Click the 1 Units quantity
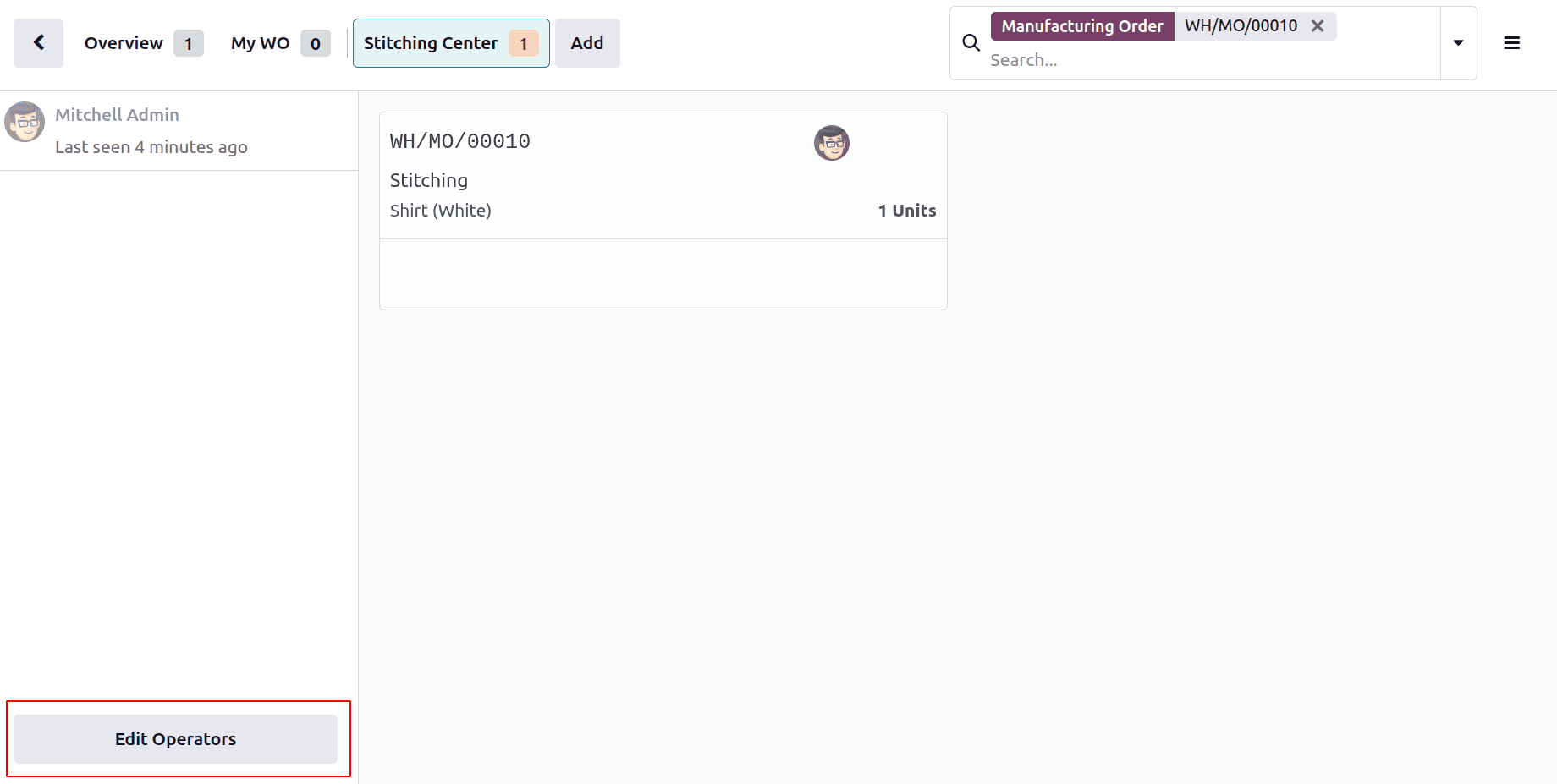The height and width of the screenshot is (784, 1557). point(907,211)
